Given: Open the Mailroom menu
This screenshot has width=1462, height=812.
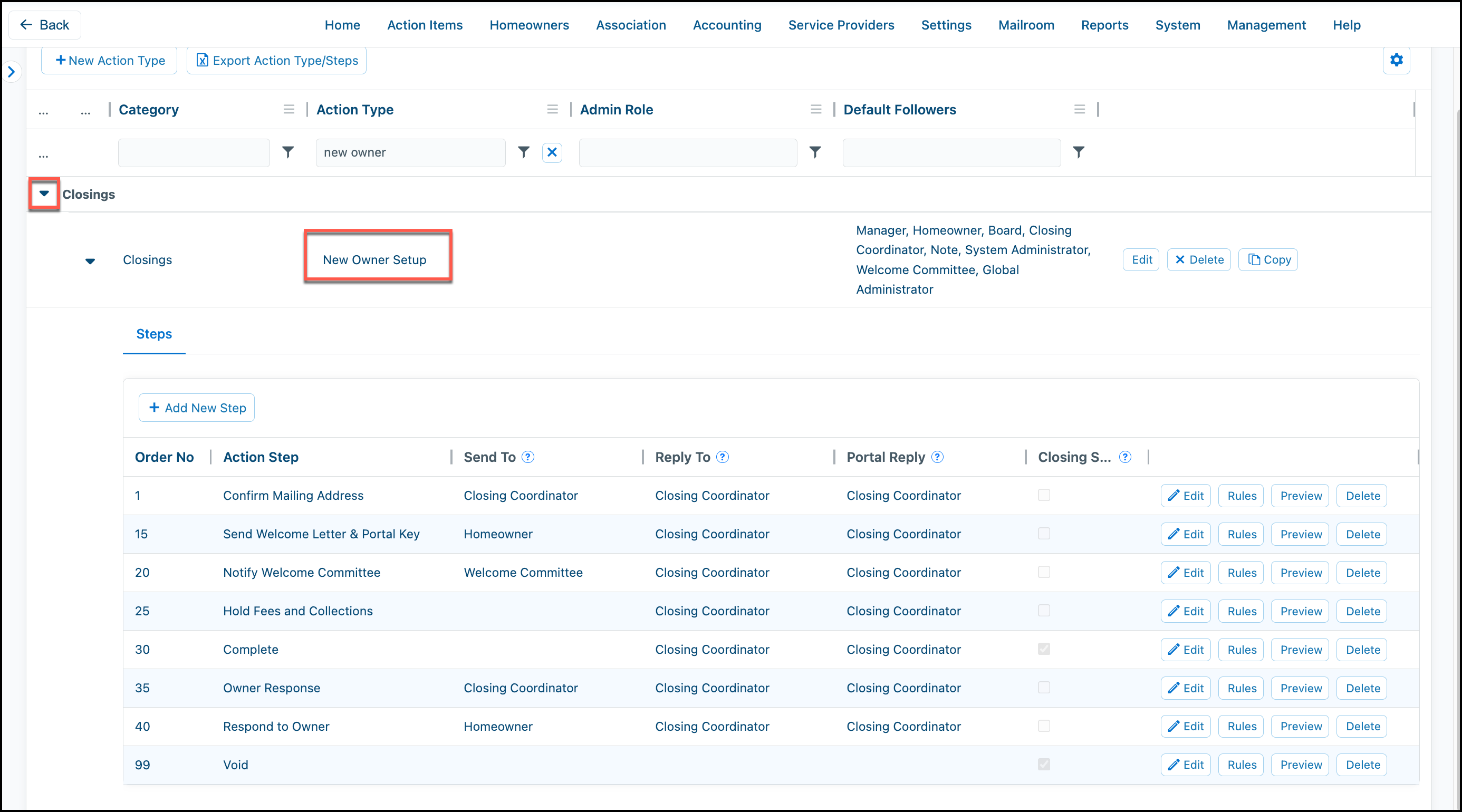Looking at the screenshot, I should pyautogui.click(x=1026, y=25).
